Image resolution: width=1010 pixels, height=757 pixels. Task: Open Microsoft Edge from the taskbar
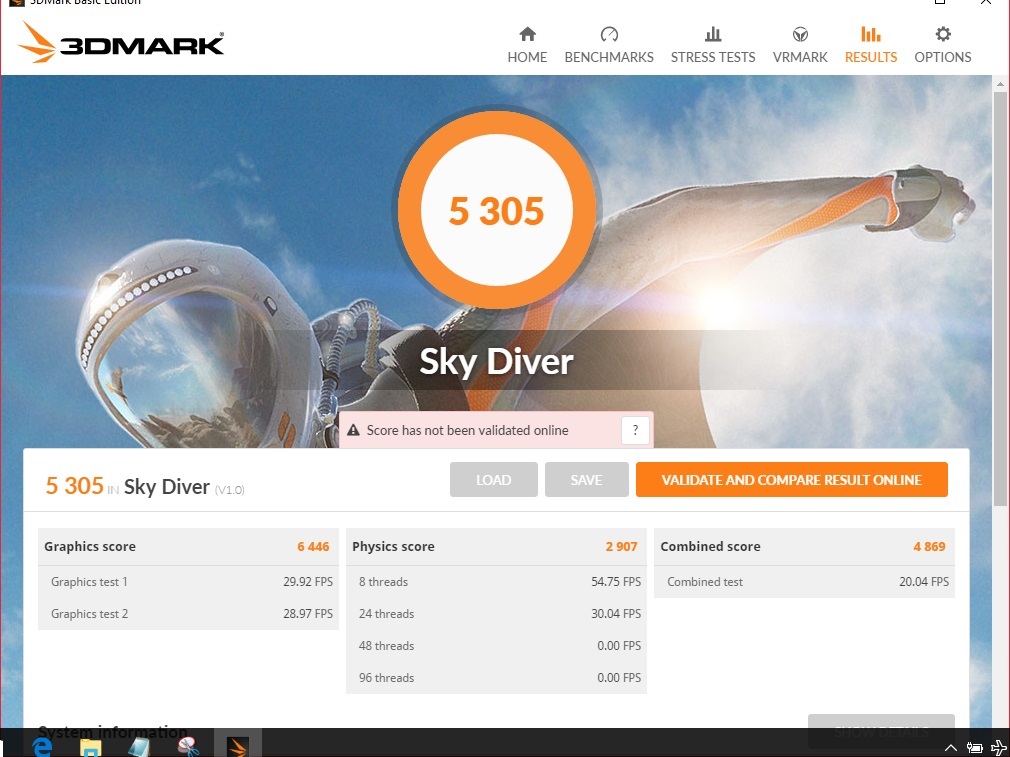pyautogui.click(x=42, y=747)
